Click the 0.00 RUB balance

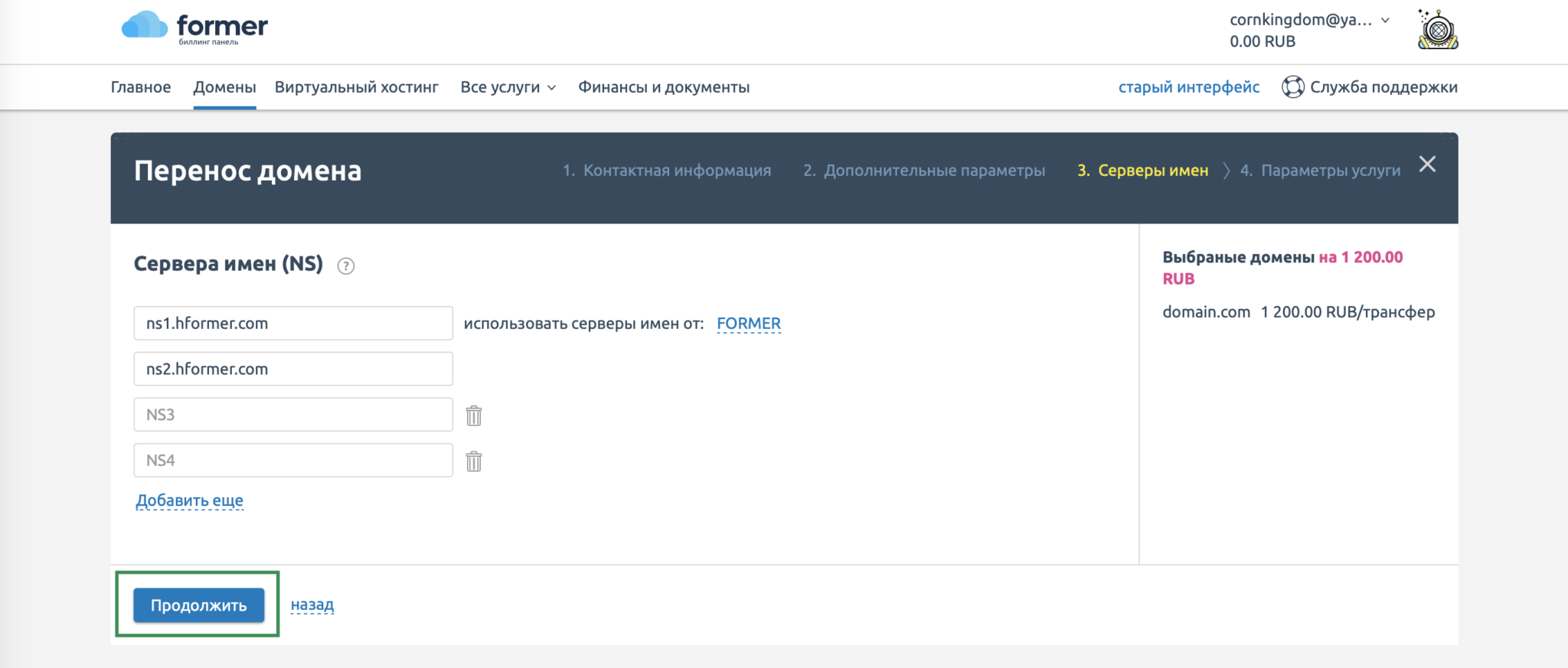coord(1263,41)
